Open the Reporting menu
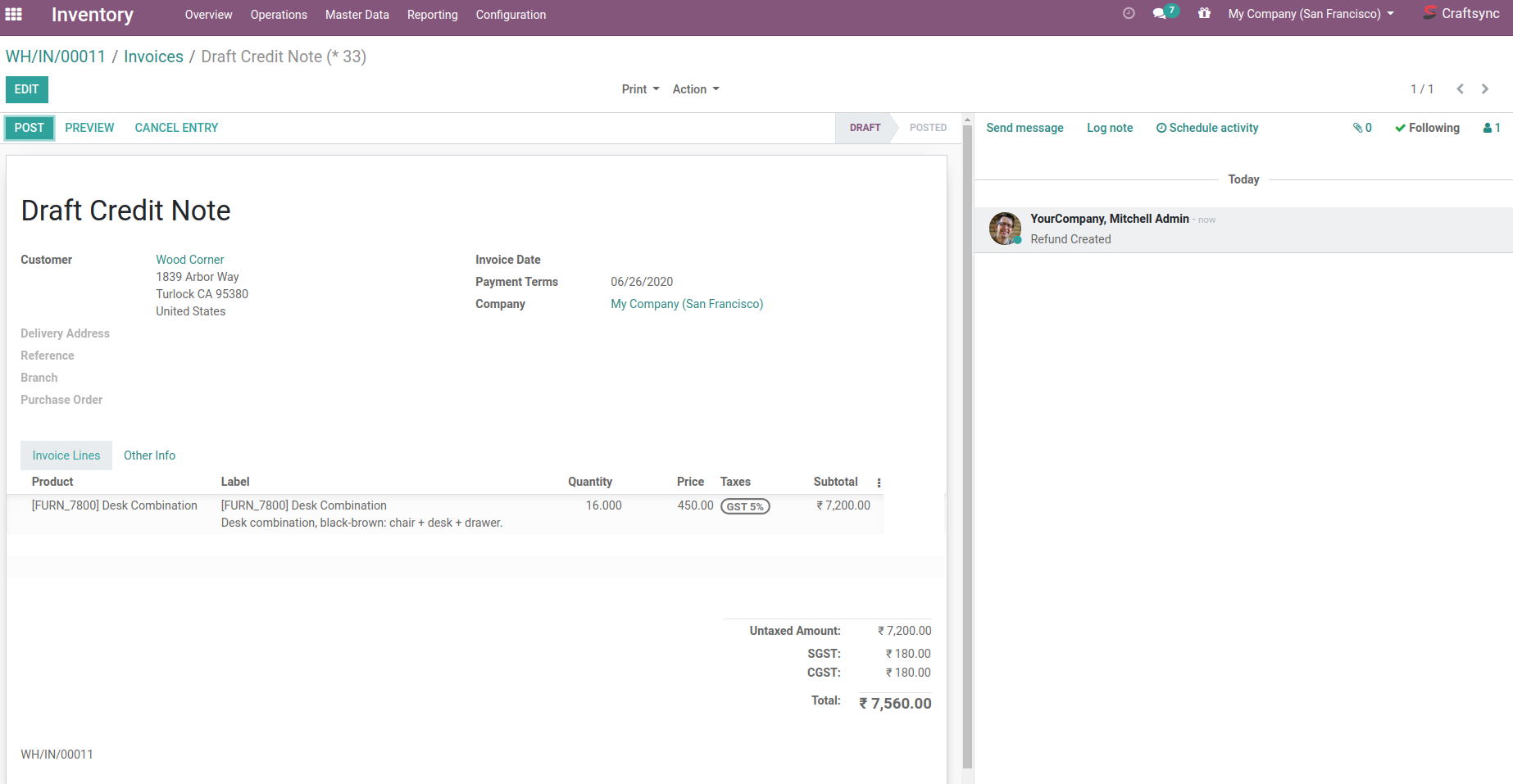This screenshot has height=784, width=1513. (x=432, y=15)
